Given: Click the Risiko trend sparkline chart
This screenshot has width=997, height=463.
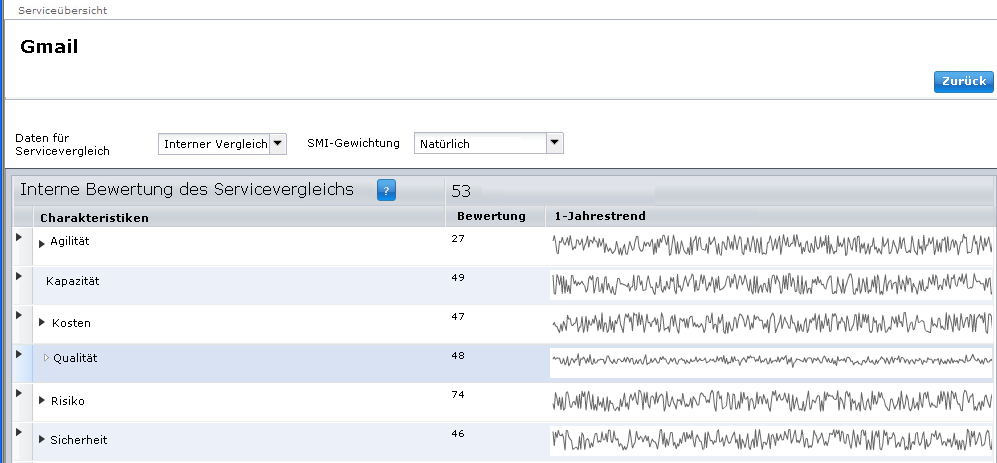Looking at the screenshot, I should click(770, 401).
